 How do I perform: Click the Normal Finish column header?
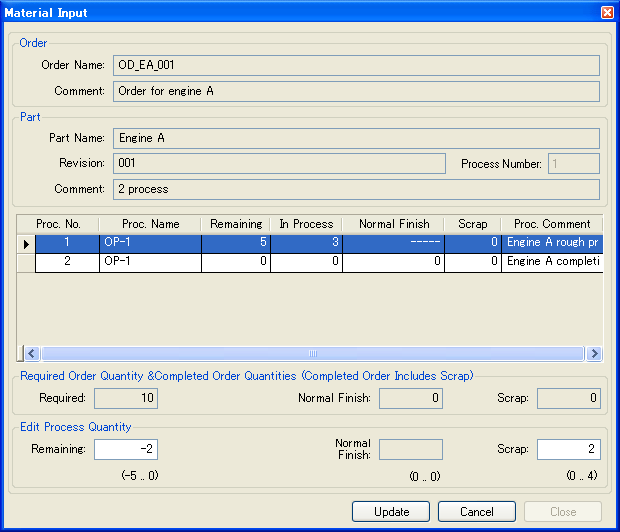coord(394,224)
